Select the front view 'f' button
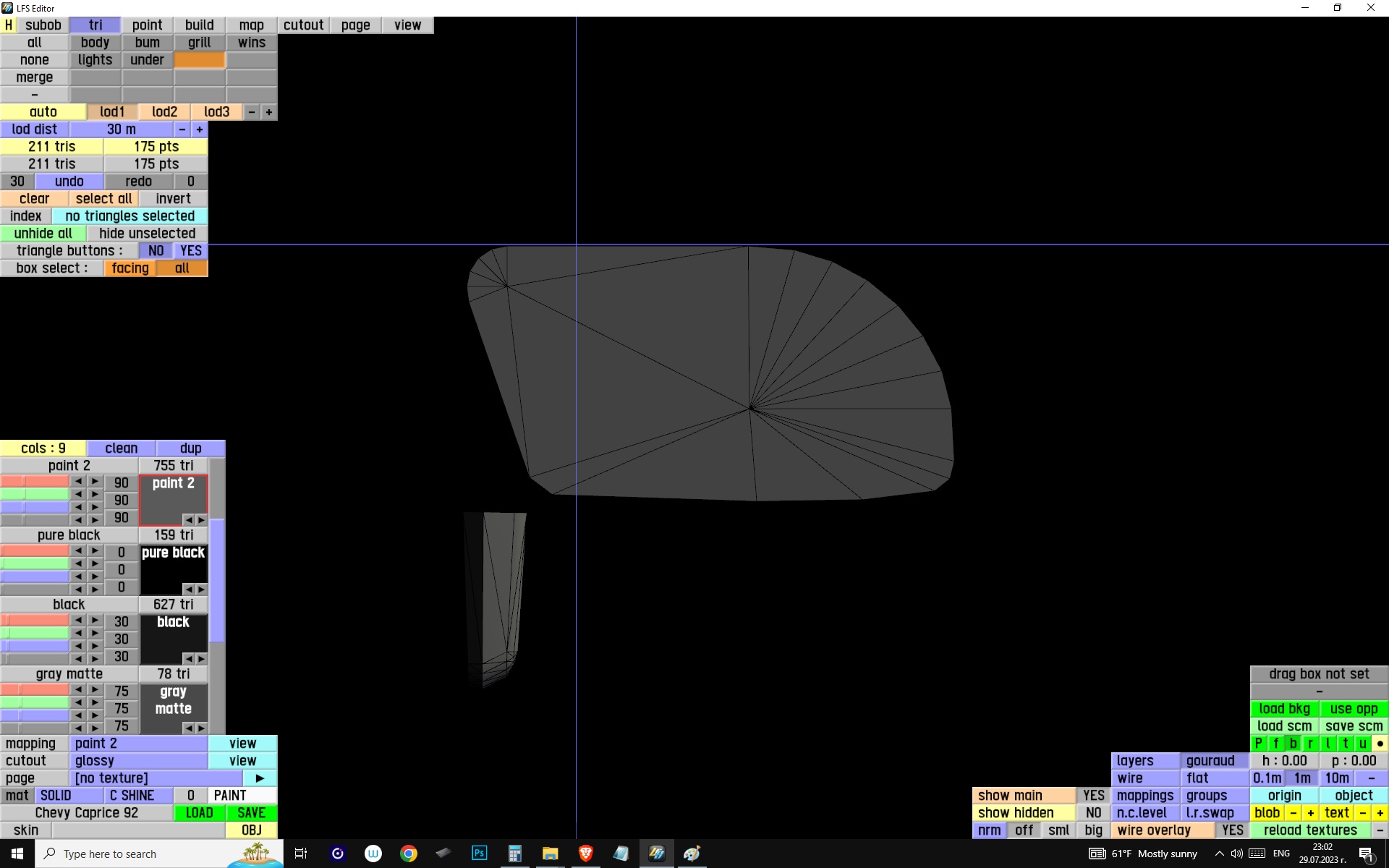 (x=1275, y=744)
